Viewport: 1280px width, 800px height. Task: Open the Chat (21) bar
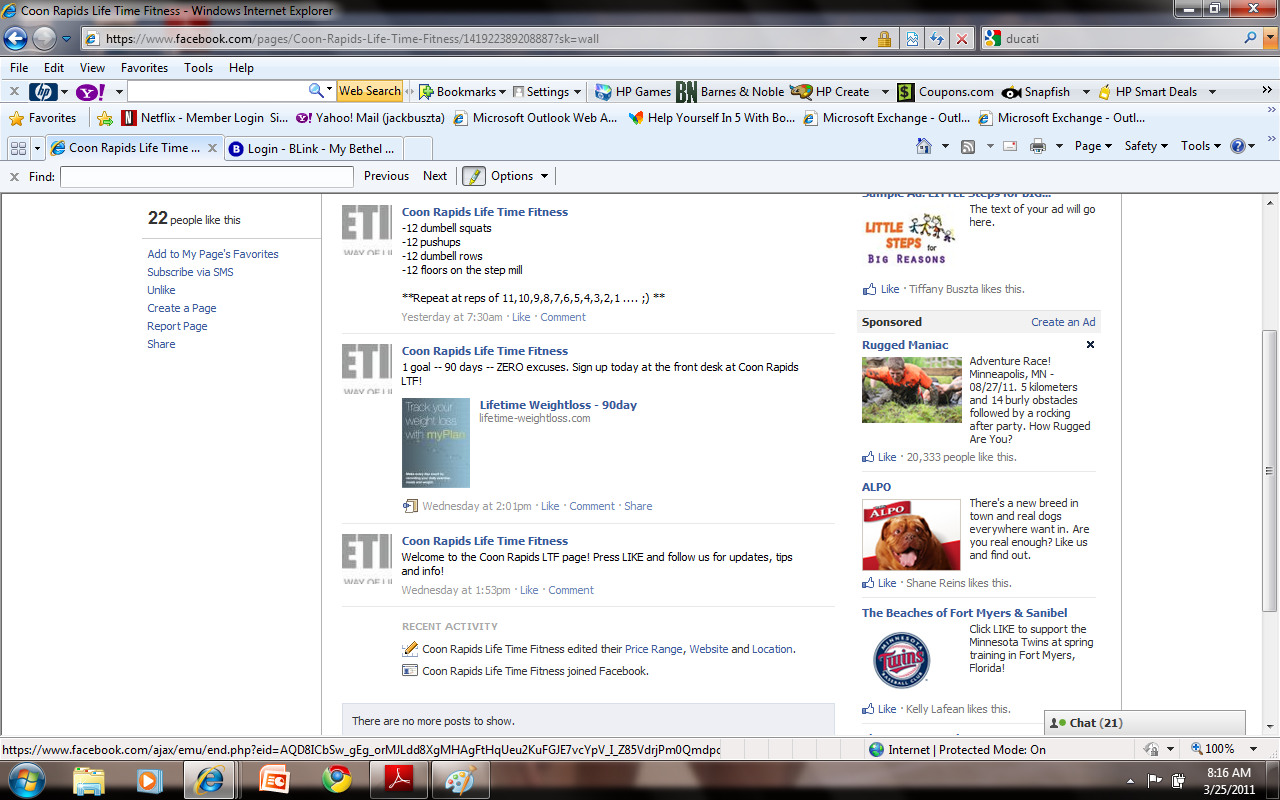click(x=1145, y=722)
